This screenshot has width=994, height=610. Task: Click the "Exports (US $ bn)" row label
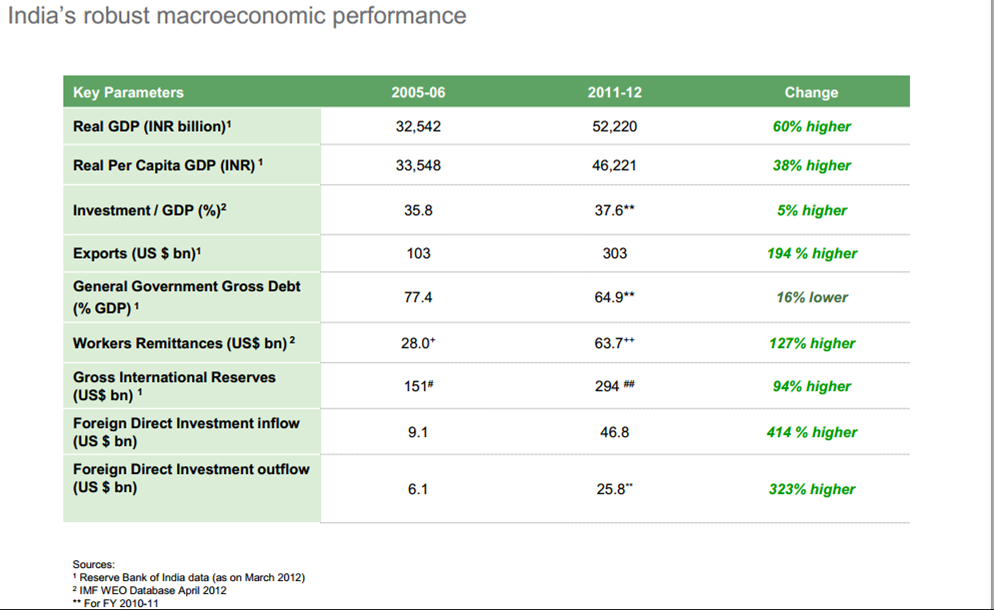coord(137,253)
